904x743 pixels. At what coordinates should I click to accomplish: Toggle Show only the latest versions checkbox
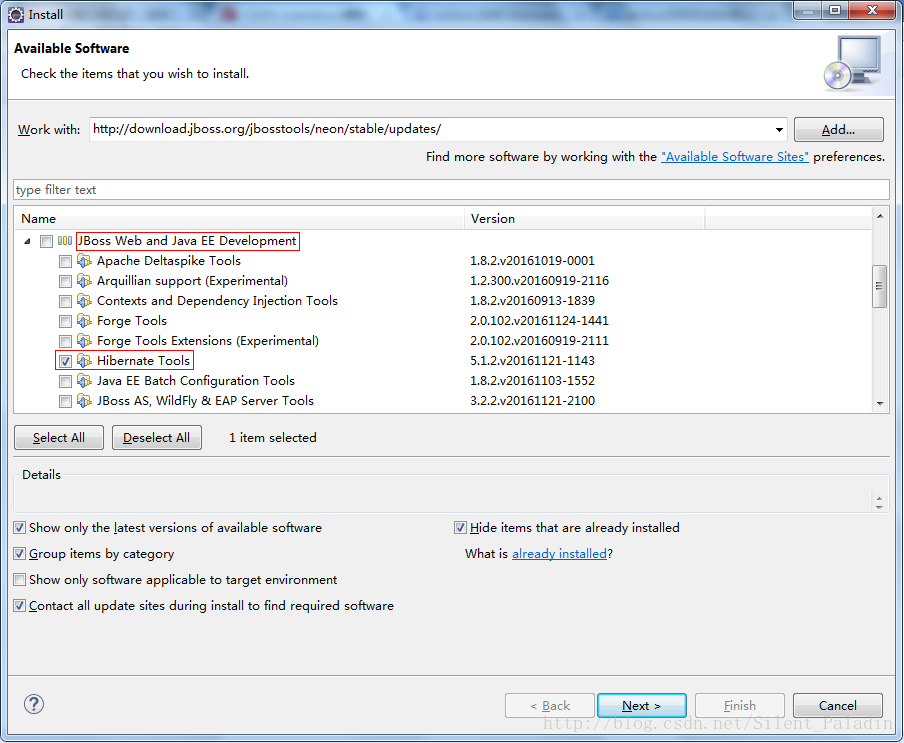(20, 527)
